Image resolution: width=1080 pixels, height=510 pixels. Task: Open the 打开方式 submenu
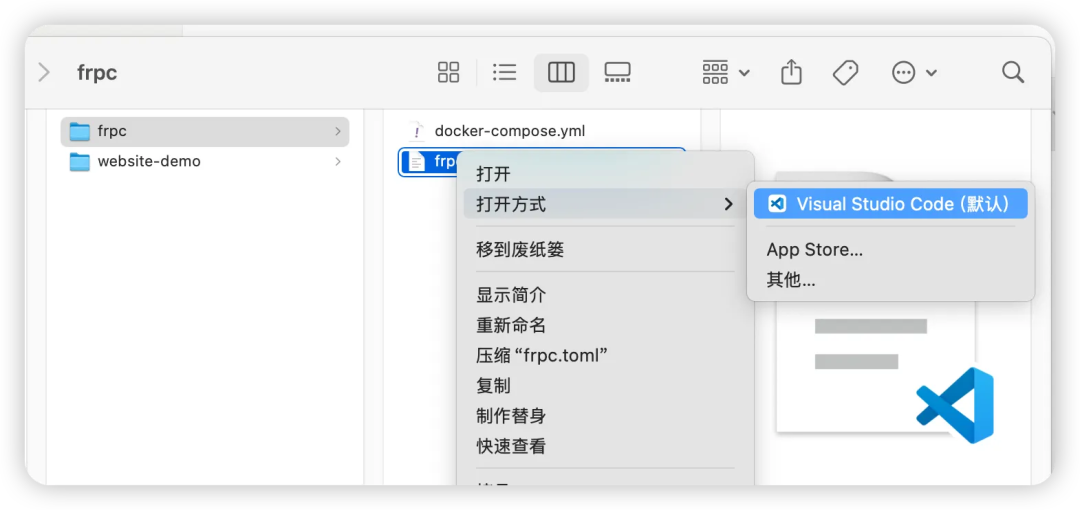click(605, 204)
